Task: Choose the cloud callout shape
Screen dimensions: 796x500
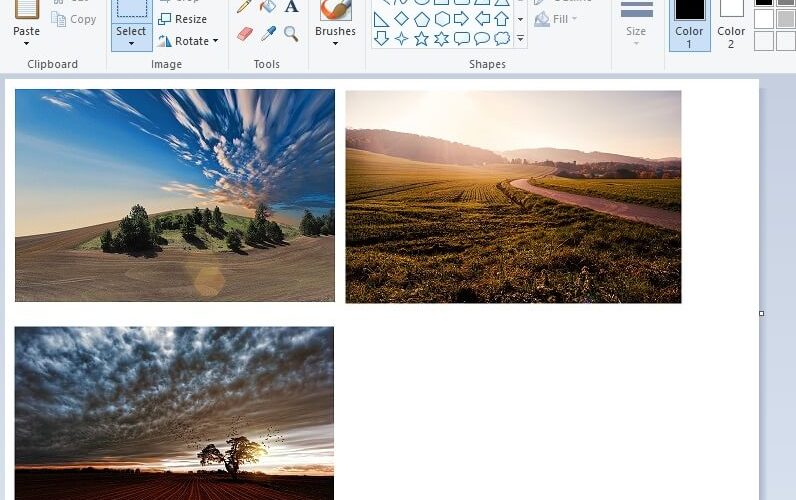Action: [502, 39]
